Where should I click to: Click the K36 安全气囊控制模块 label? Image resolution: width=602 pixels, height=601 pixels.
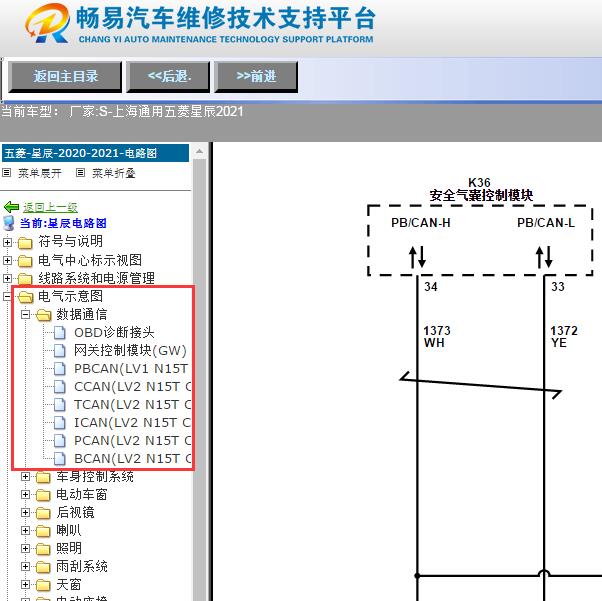481,189
